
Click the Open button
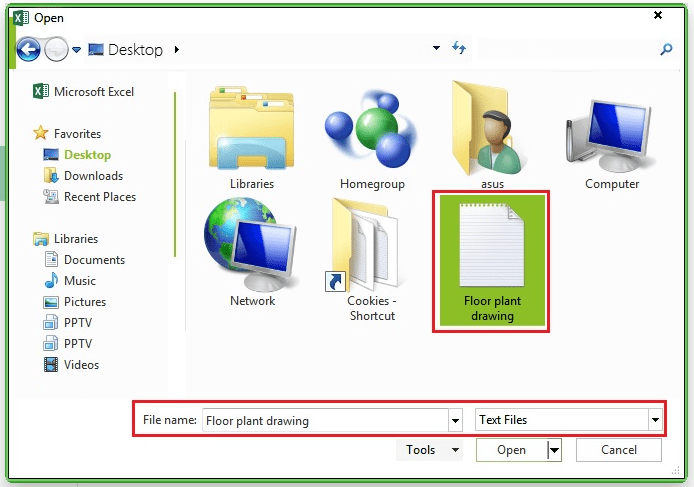[511, 451]
